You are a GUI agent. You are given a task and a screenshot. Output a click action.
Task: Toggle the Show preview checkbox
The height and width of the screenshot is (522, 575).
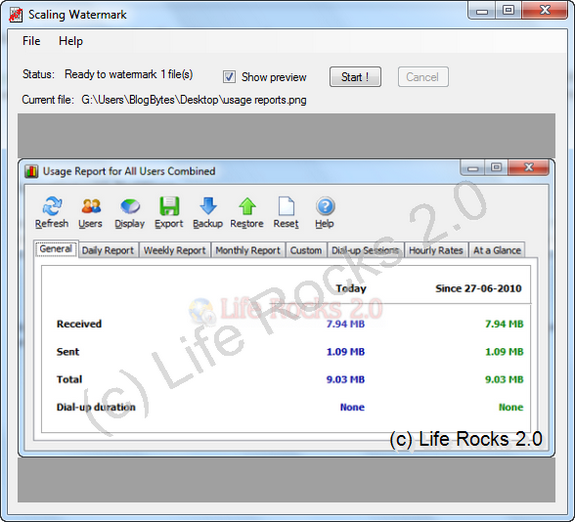pyautogui.click(x=230, y=77)
